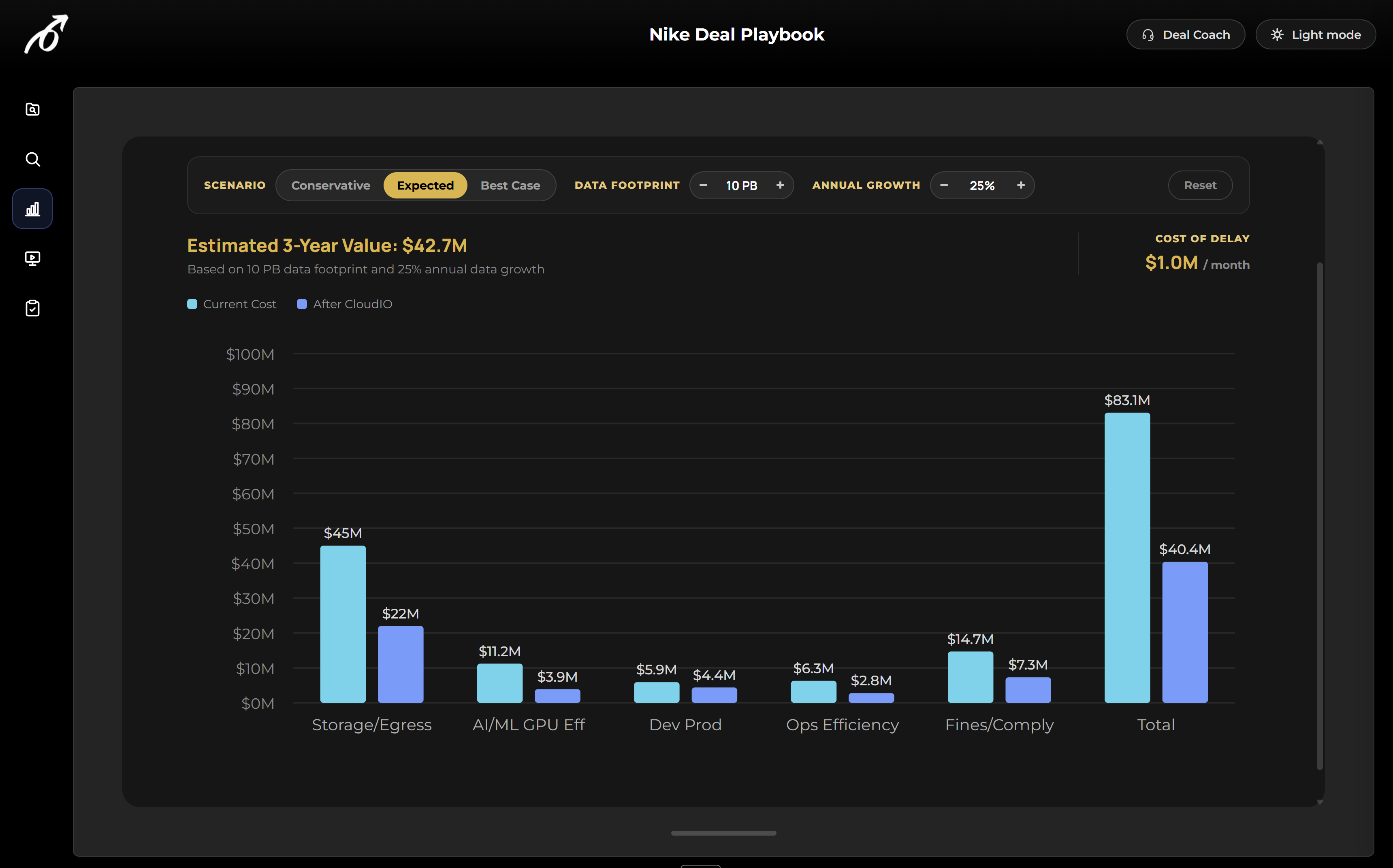1393x868 pixels.
Task: Decrease the annual growth percentage
Action: [x=944, y=186]
